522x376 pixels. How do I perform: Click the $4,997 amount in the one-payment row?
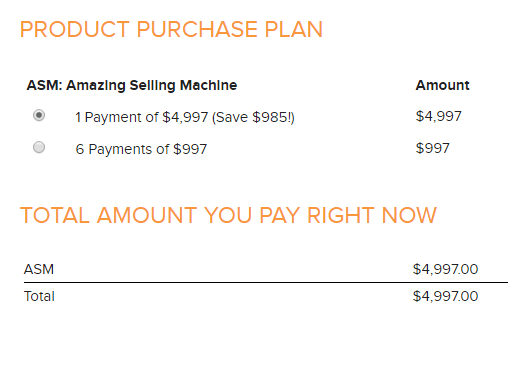point(439,116)
